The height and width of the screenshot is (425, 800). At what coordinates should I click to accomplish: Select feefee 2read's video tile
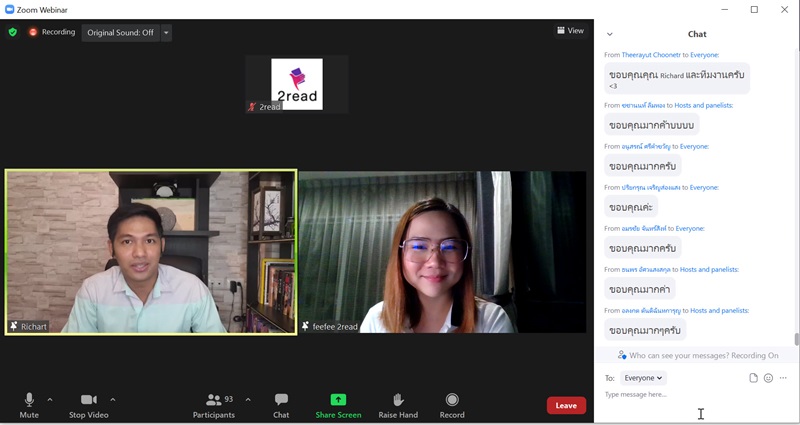pos(442,252)
